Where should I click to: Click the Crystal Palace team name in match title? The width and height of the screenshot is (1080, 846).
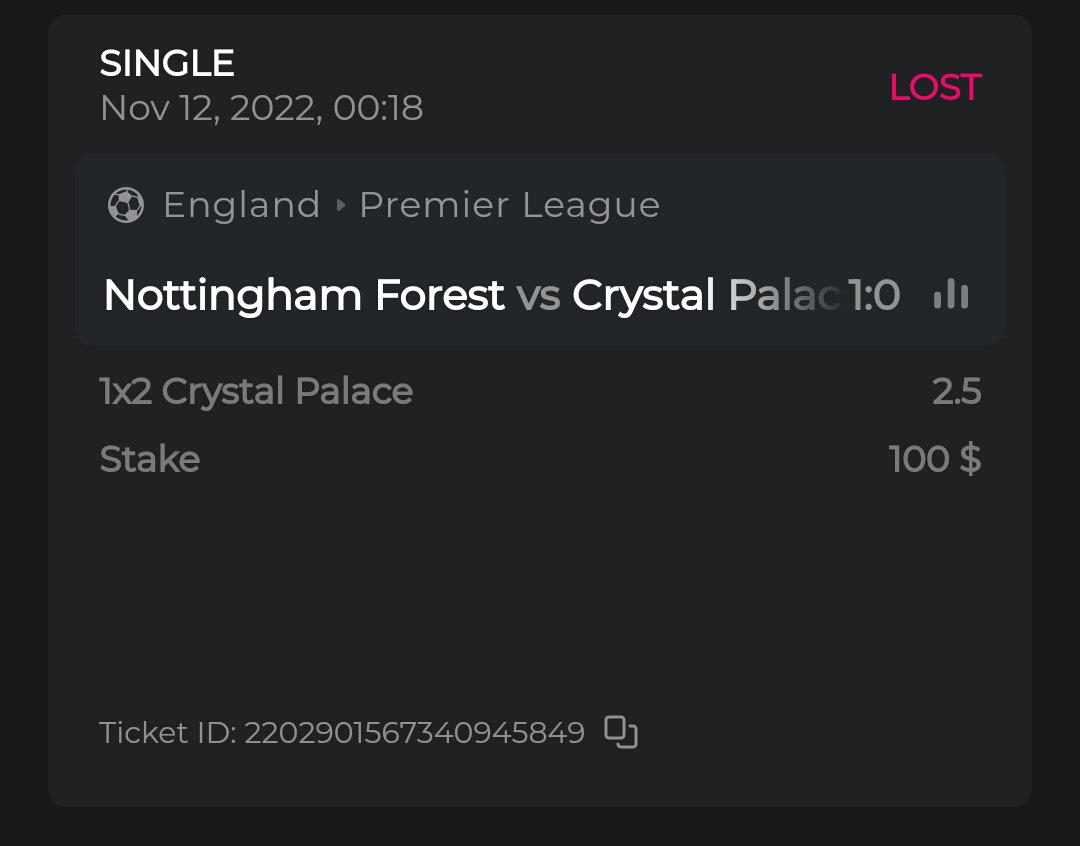point(705,296)
